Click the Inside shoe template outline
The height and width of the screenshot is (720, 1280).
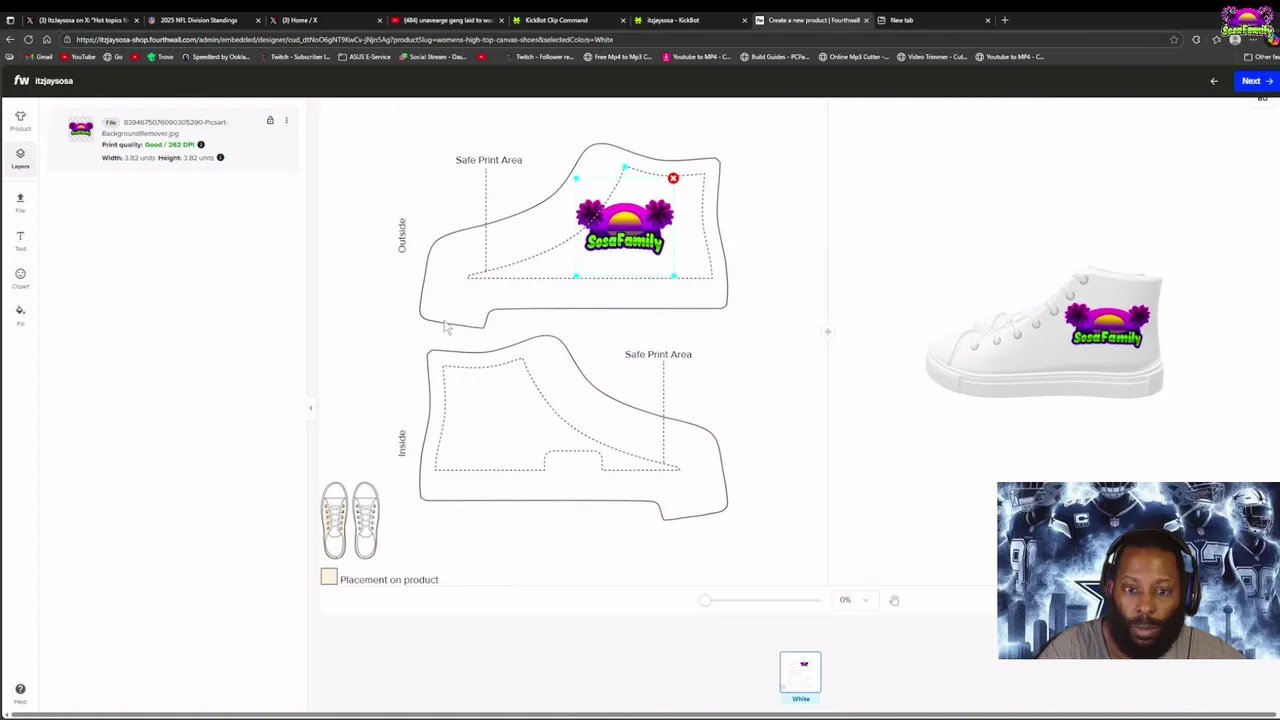click(x=573, y=427)
